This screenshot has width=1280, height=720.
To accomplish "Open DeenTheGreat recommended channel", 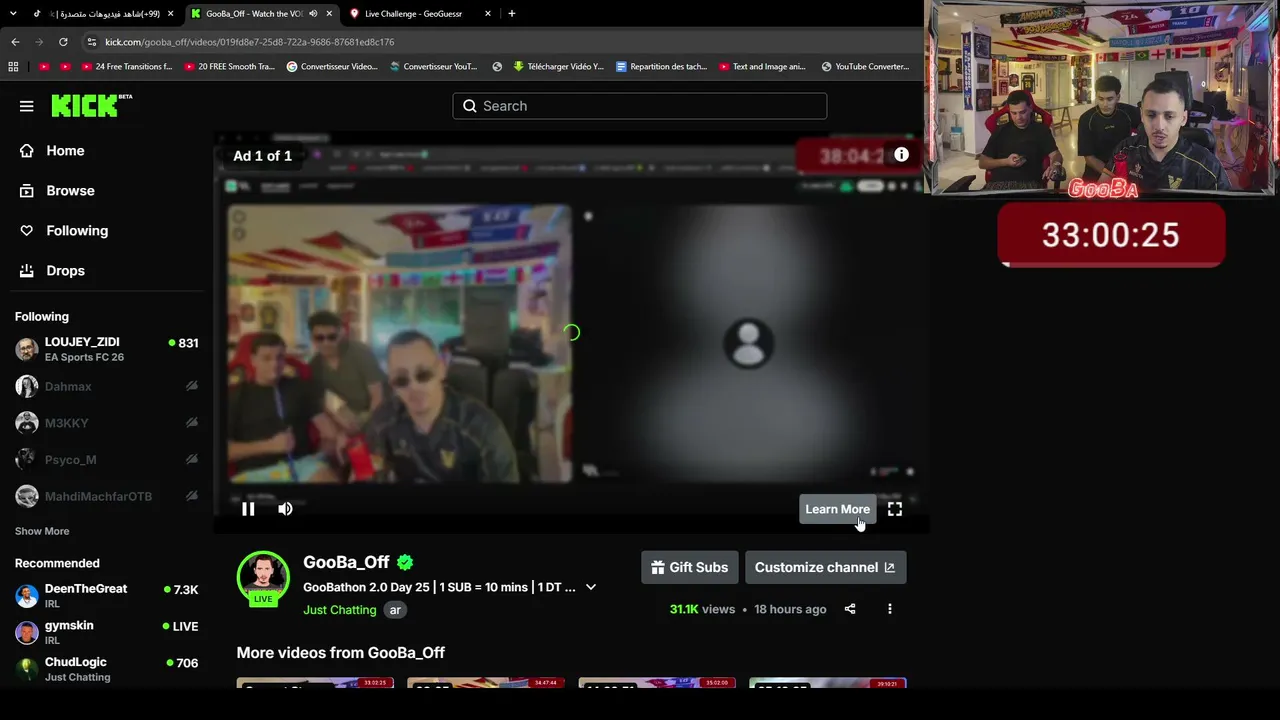I will click(107, 596).
